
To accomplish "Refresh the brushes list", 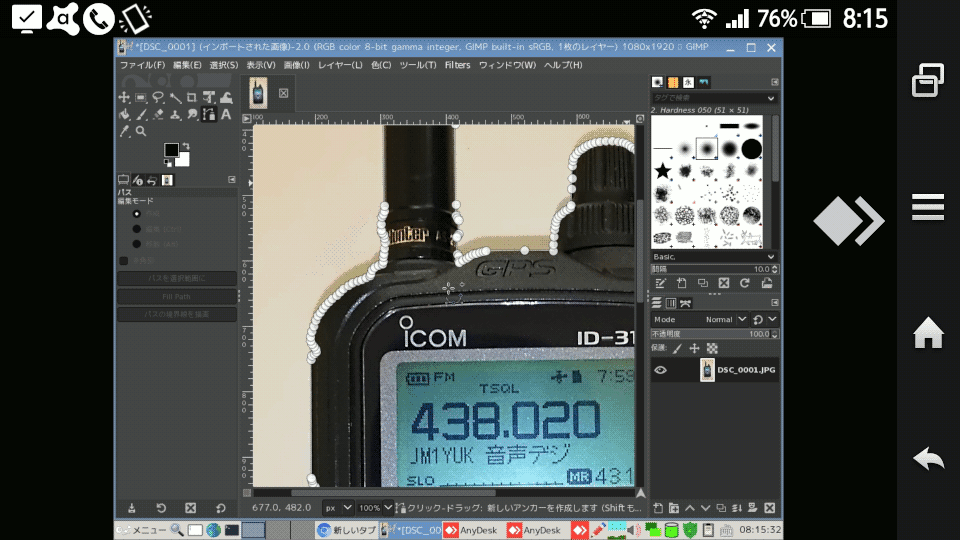I will click(745, 283).
